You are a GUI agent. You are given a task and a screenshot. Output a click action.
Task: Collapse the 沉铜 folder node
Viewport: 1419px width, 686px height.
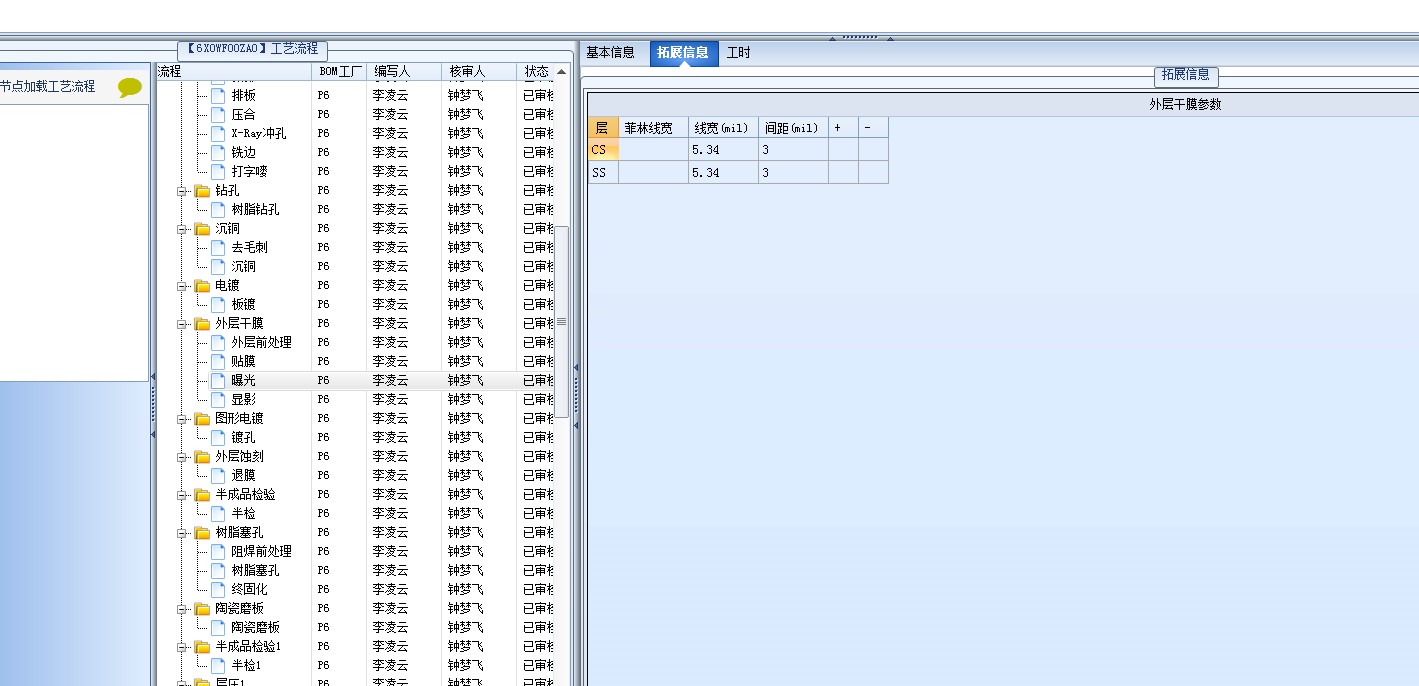point(183,229)
